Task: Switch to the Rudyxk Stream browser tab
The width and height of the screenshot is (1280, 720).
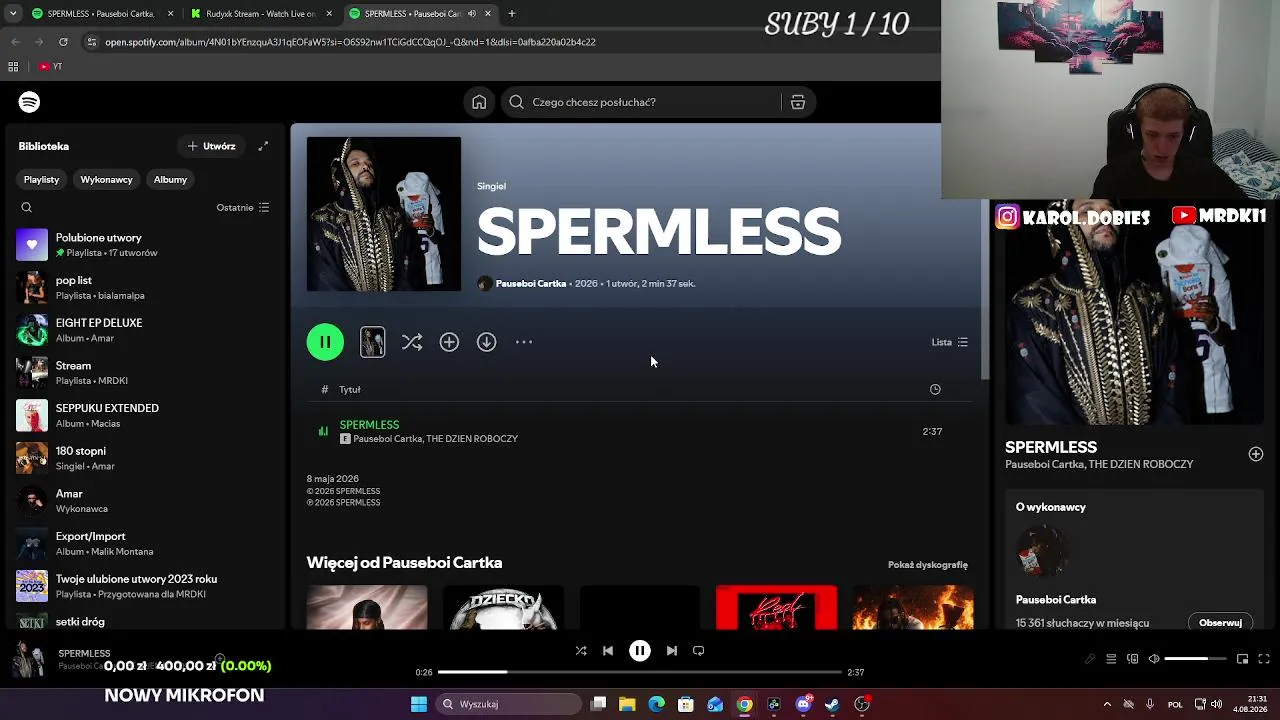Action: pyautogui.click(x=260, y=14)
